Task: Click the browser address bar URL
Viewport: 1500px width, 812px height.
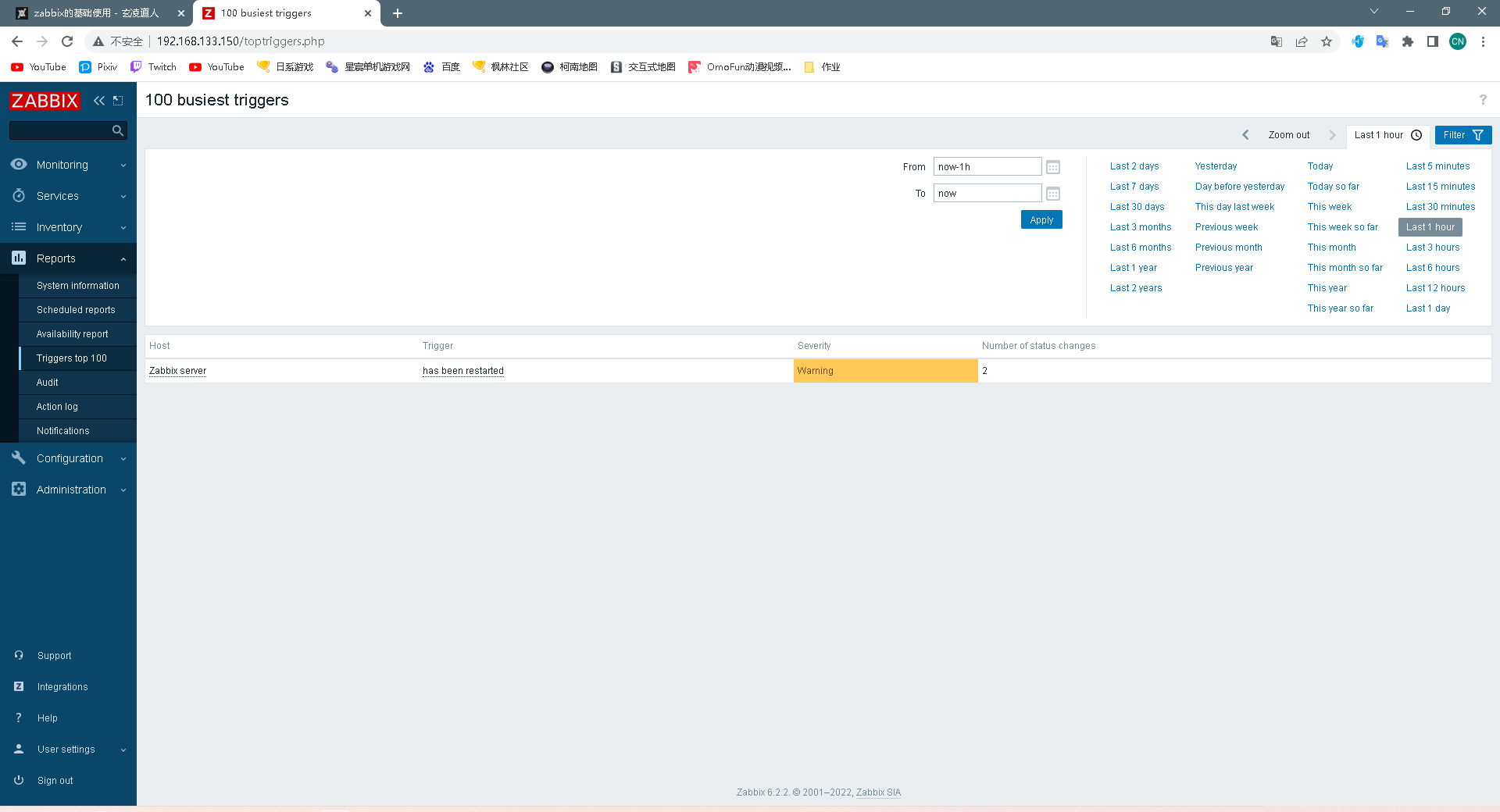Action: [241, 41]
